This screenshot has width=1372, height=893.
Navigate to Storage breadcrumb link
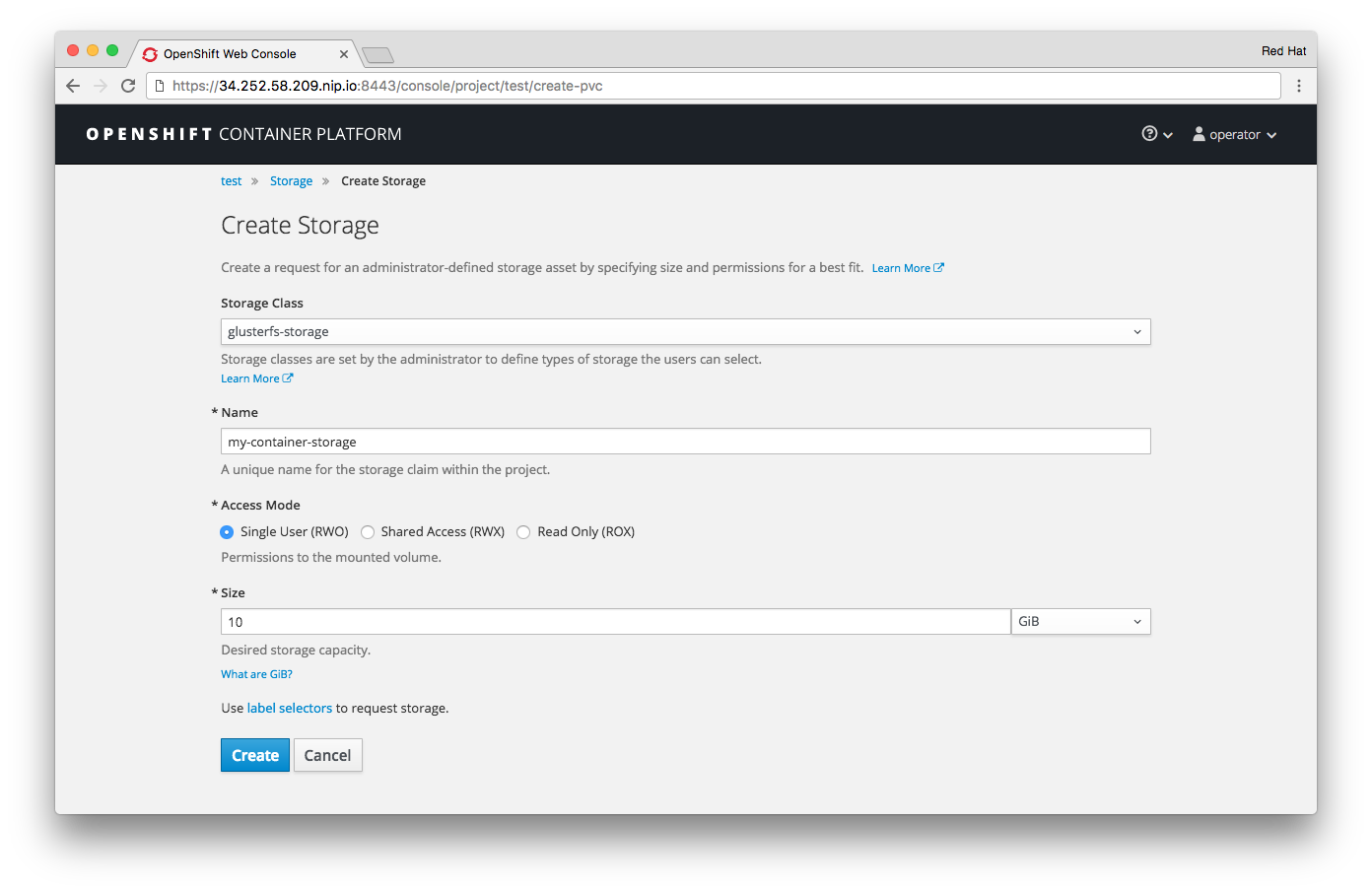point(291,181)
